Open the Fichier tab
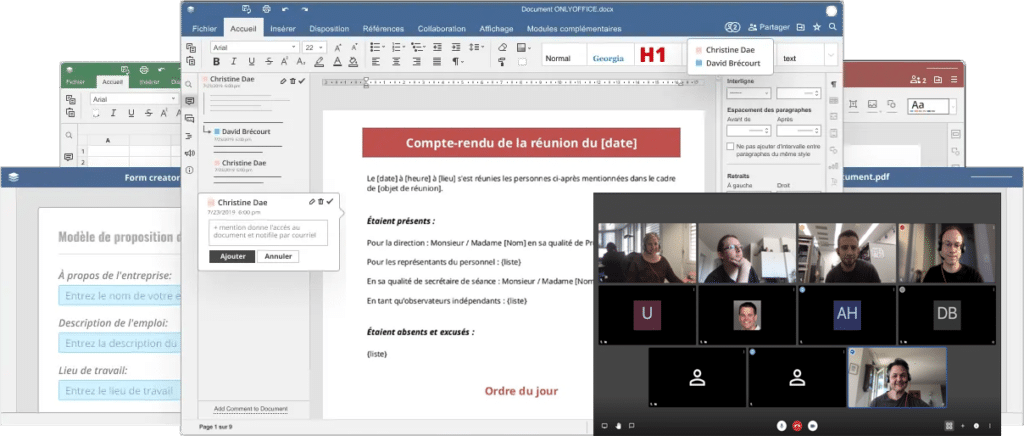This screenshot has width=1024, height=436. [204, 29]
